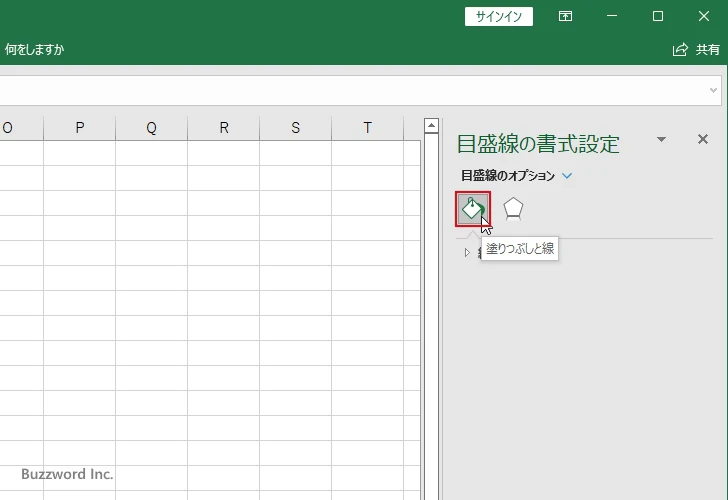Select column R header
728x500 pixels.
click(x=223, y=128)
